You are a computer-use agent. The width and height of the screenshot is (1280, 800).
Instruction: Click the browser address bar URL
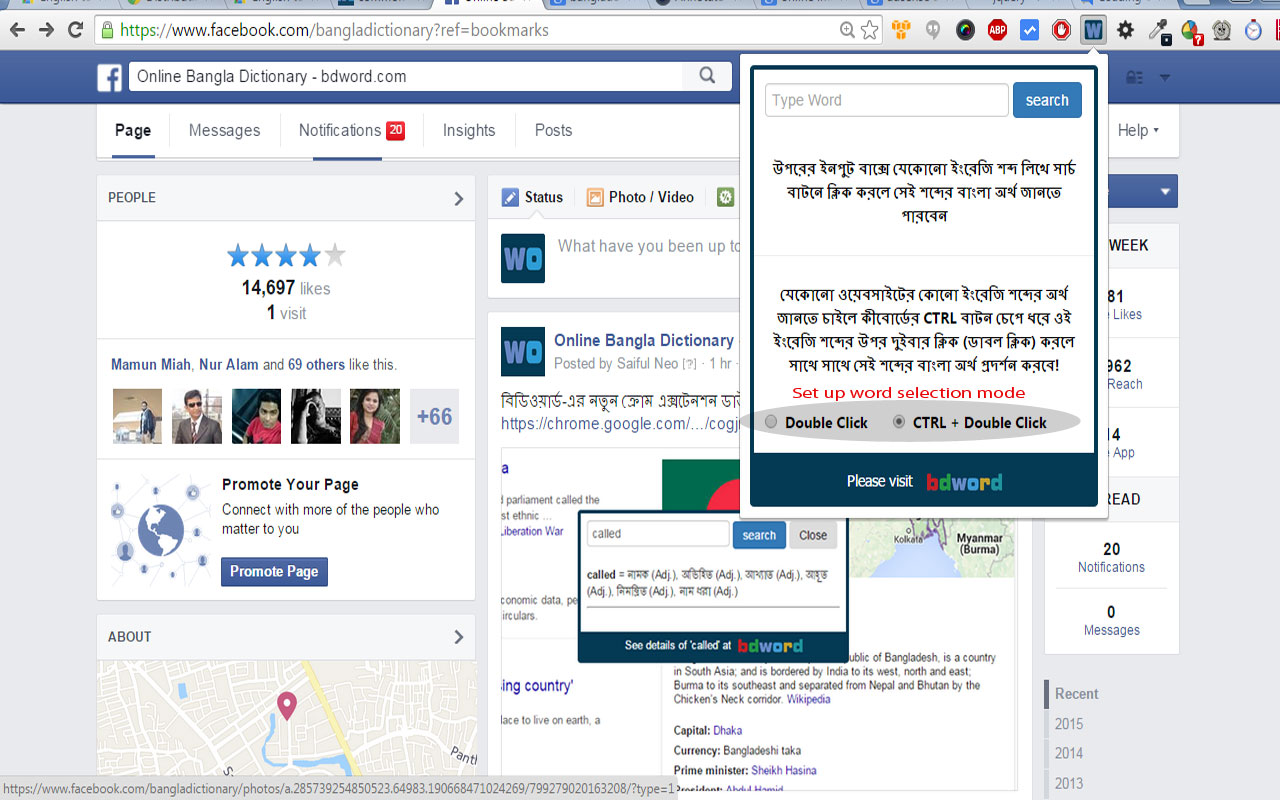pos(334,30)
